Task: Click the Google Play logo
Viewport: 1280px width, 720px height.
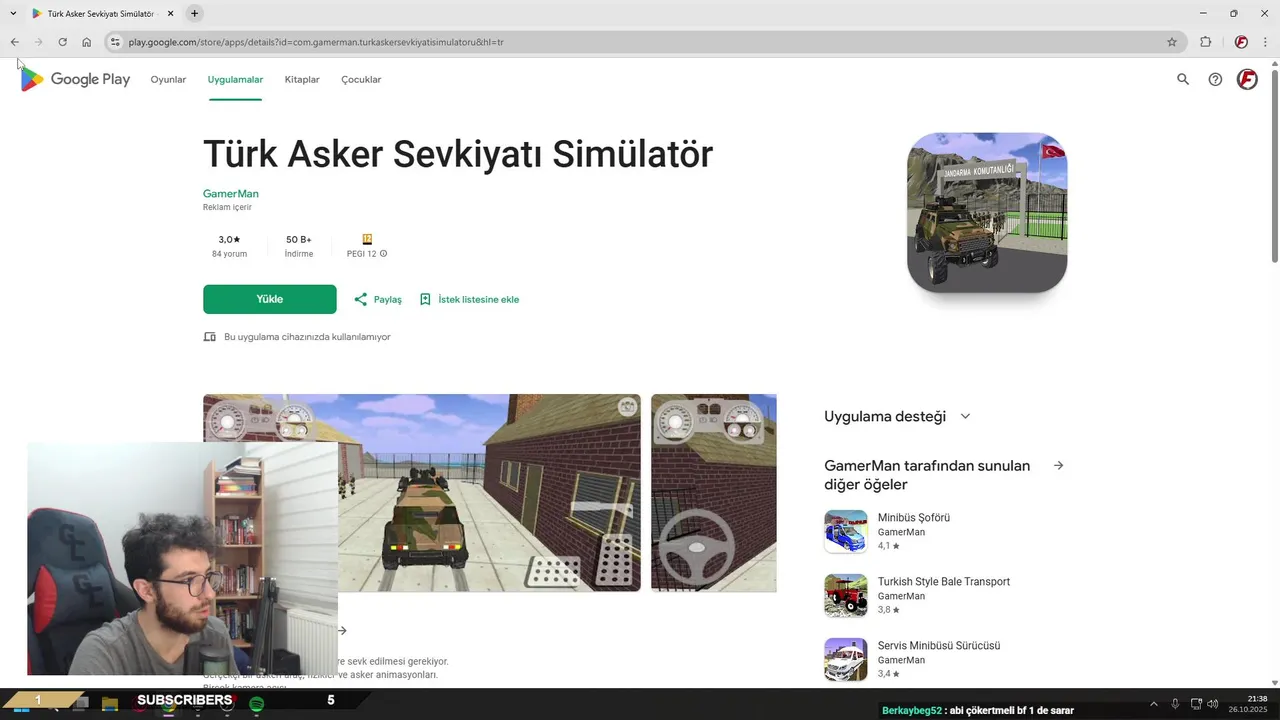Action: (76, 79)
